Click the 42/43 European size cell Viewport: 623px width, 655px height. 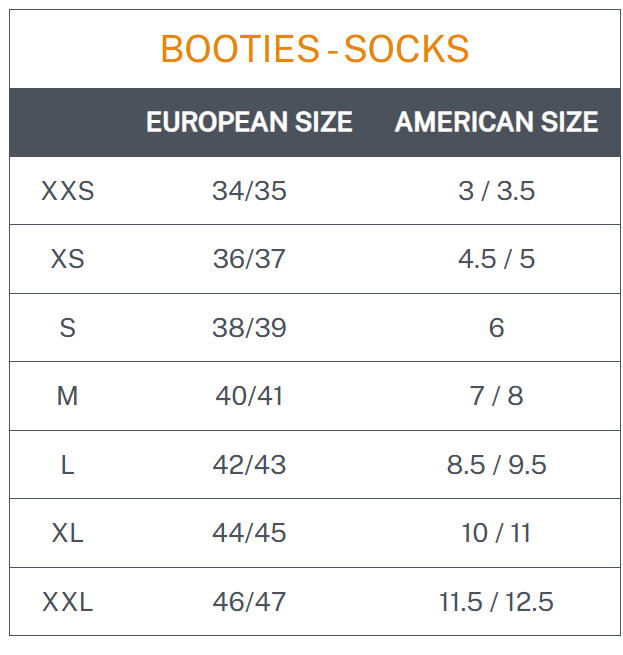(x=249, y=465)
